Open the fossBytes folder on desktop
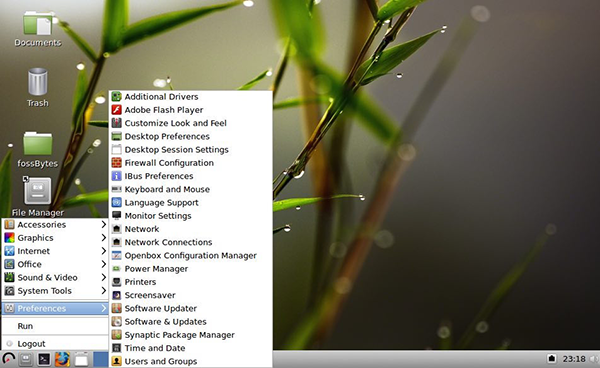Viewport: 600px width, 368px height. pos(38,150)
